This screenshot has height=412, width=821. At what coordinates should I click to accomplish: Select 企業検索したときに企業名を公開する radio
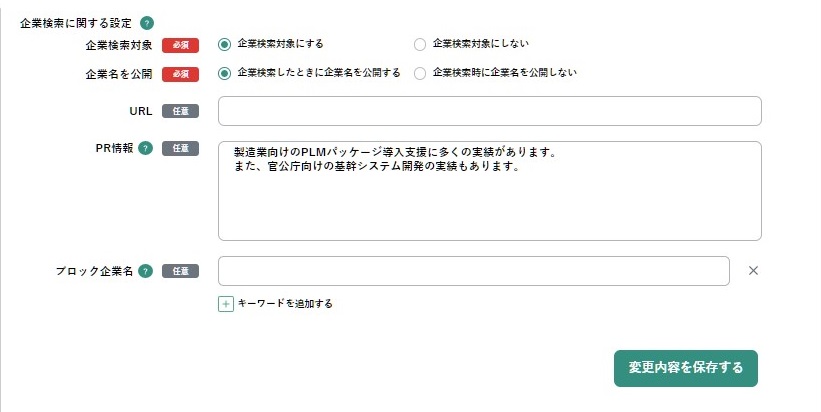click(x=224, y=73)
